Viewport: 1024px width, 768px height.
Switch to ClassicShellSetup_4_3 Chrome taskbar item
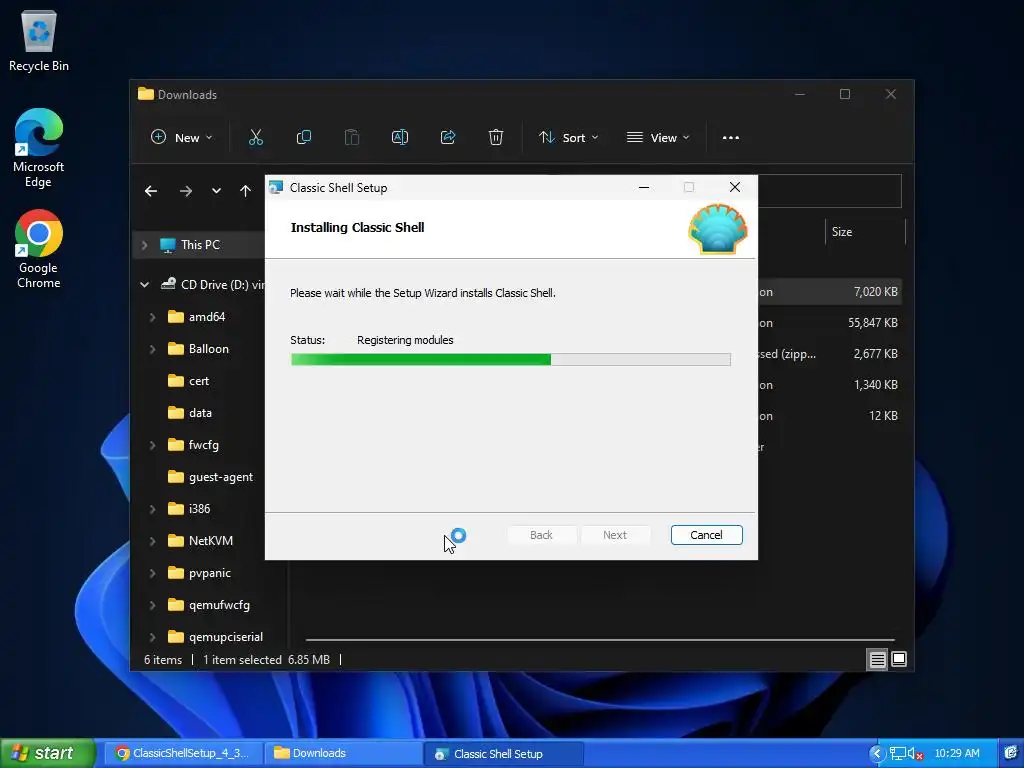182,753
